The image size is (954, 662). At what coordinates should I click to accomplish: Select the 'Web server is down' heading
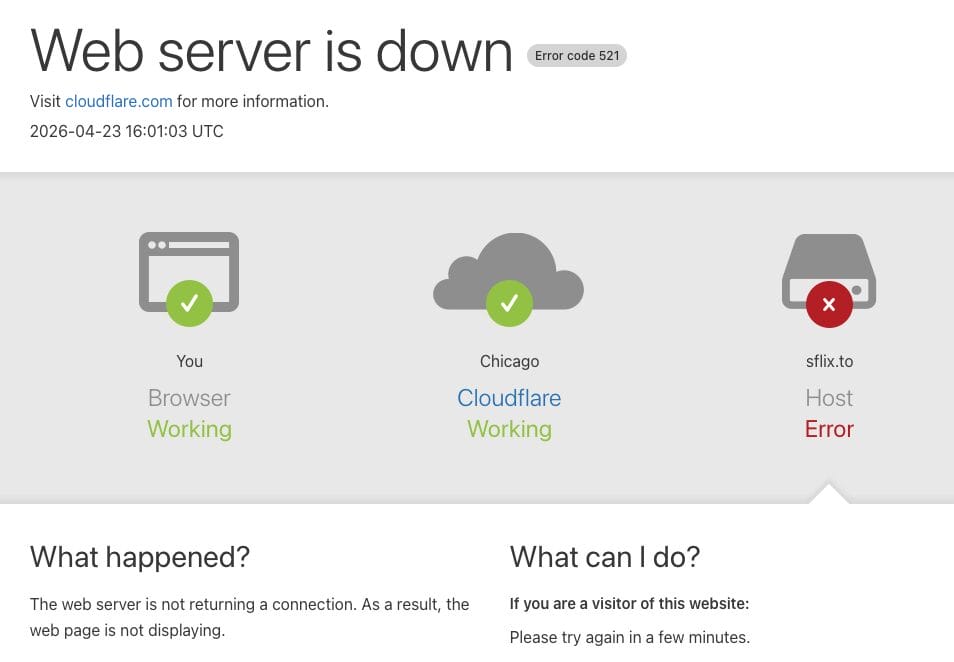(x=270, y=51)
